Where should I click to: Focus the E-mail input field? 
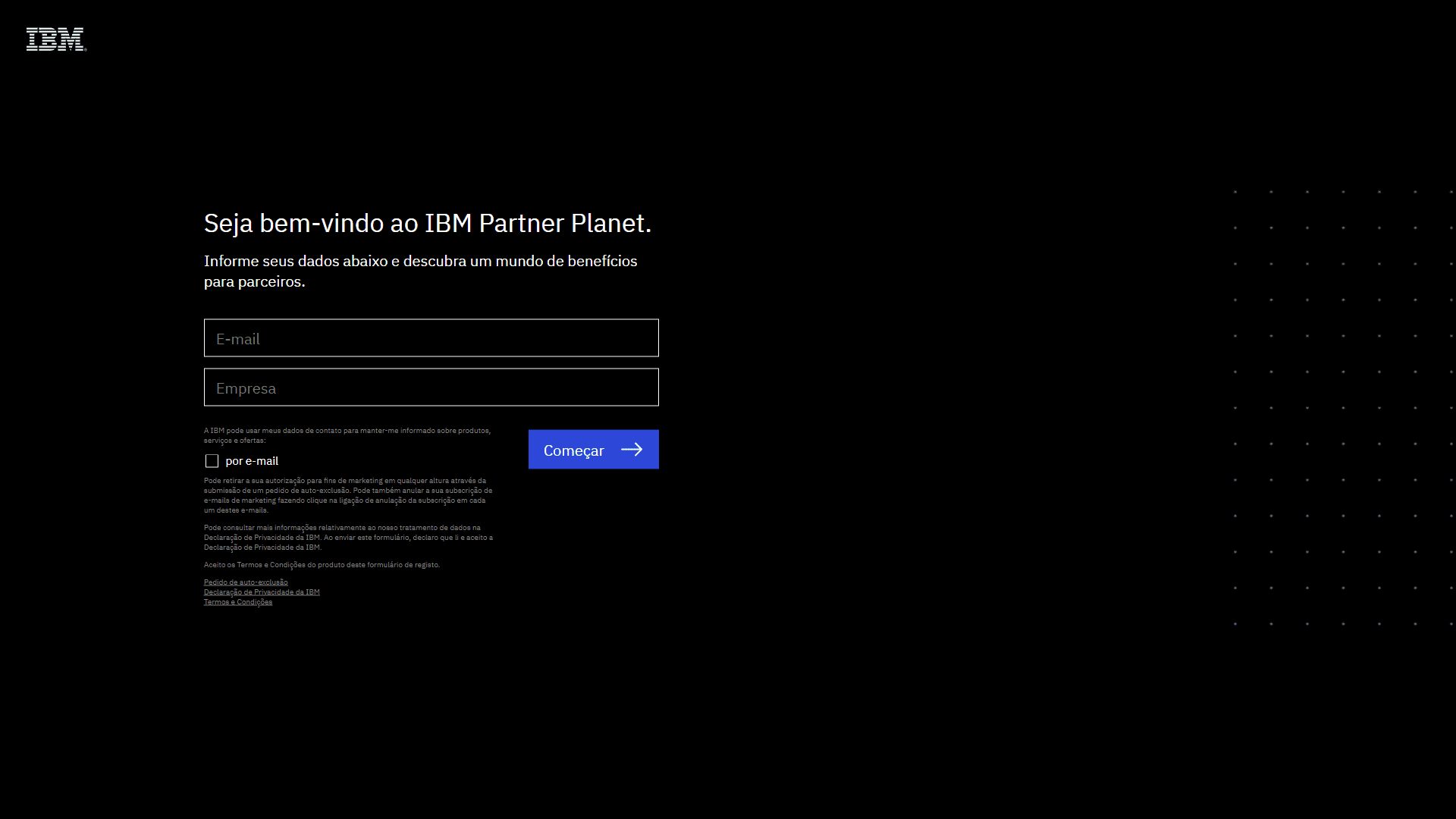pyautogui.click(x=431, y=338)
